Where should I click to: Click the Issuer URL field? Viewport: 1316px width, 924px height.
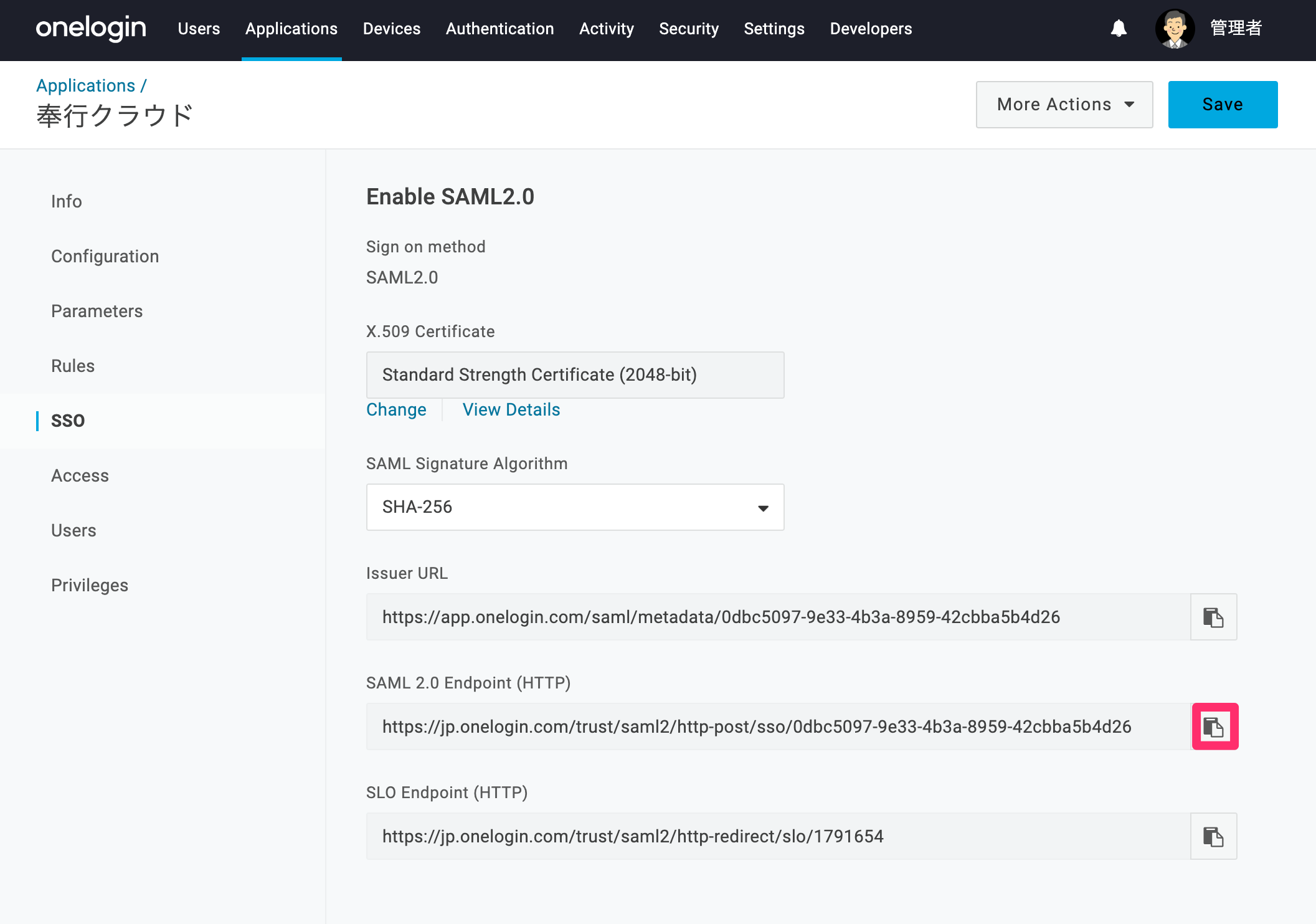point(779,617)
